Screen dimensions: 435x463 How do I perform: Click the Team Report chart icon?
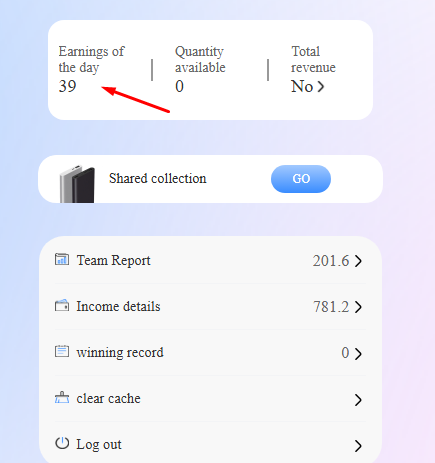click(x=62, y=259)
